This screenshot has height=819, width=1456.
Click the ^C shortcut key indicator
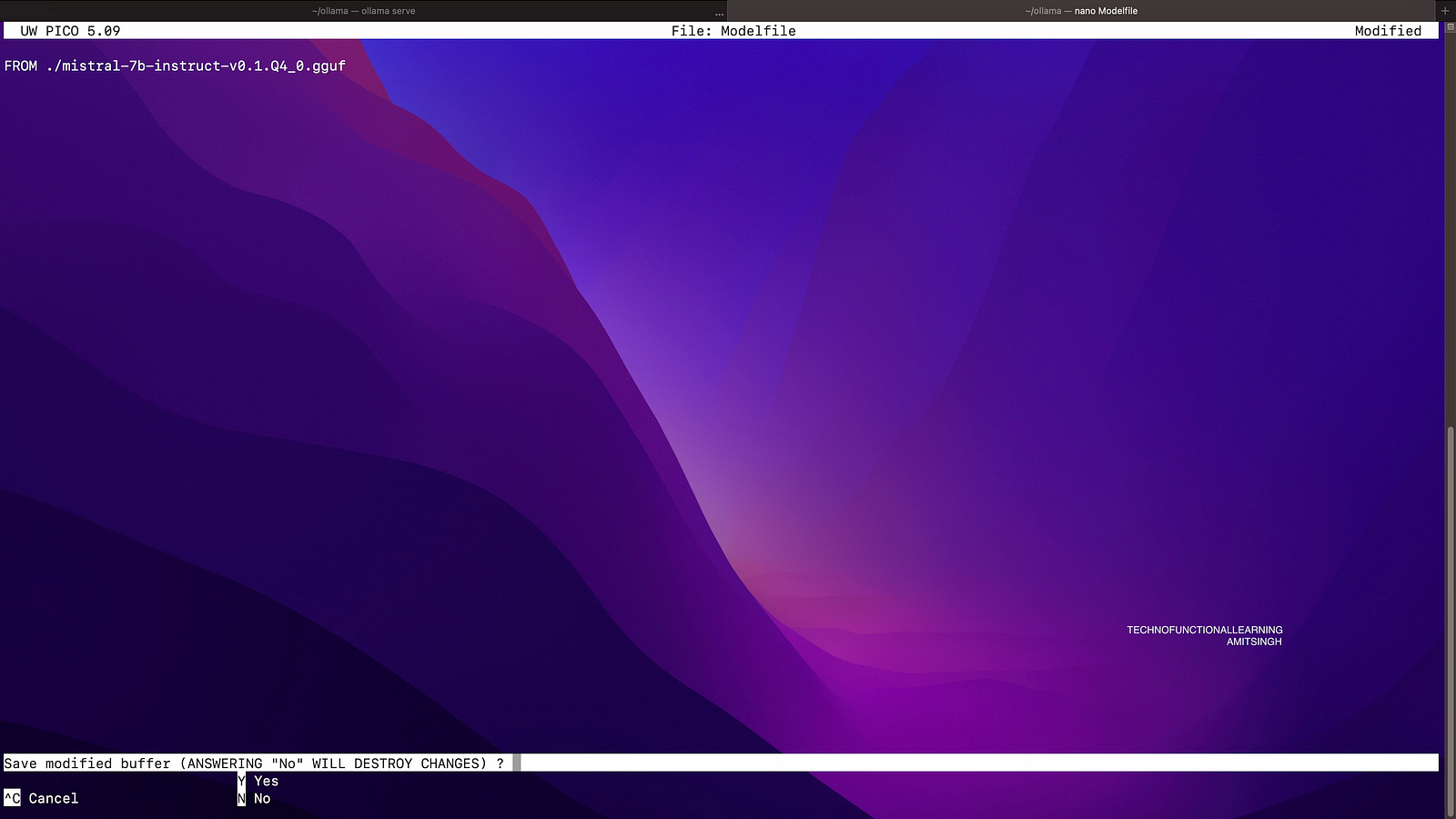coord(12,799)
